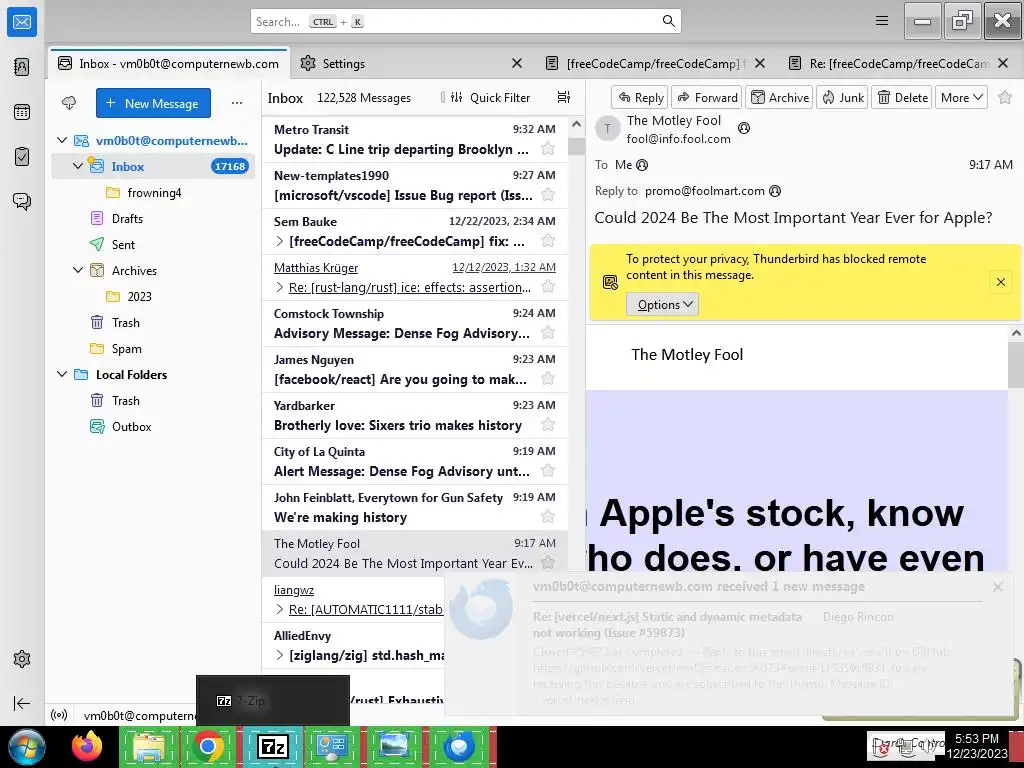Open the Drafts folder
The width and height of the screenshot is (1024, 768).
click(127, 219)
